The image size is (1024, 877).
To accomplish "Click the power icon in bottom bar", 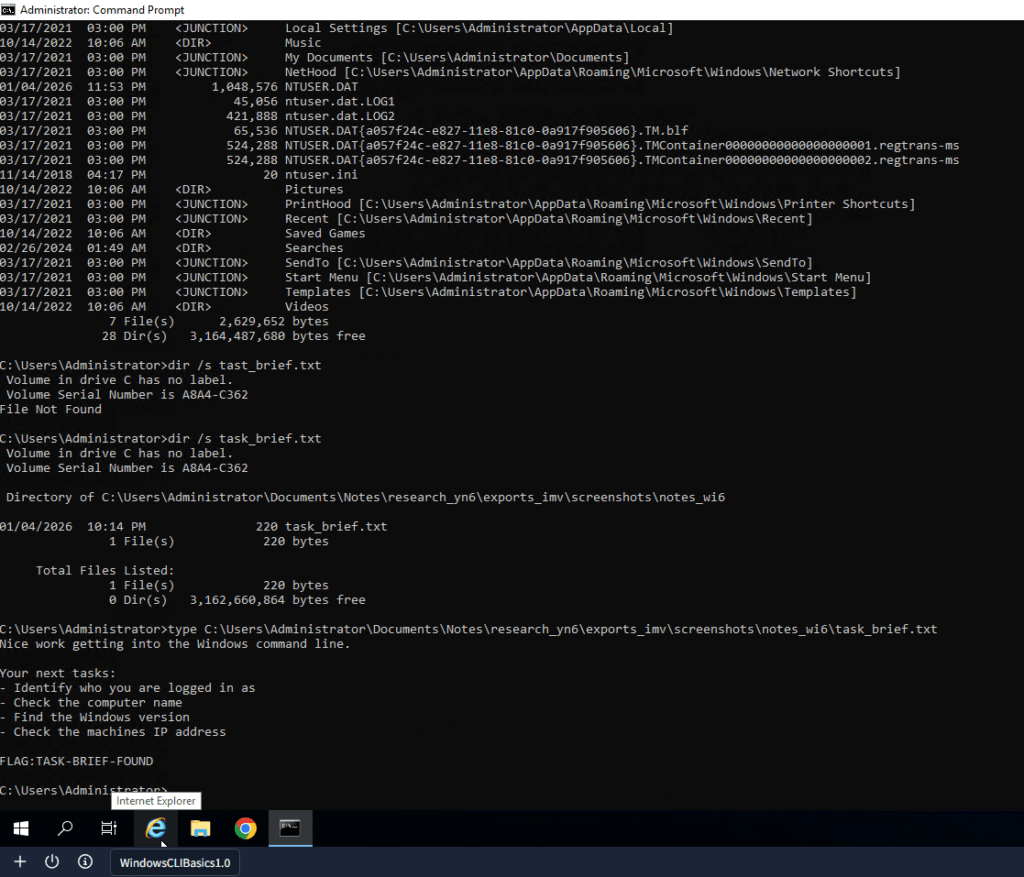I will click(52, 862).
